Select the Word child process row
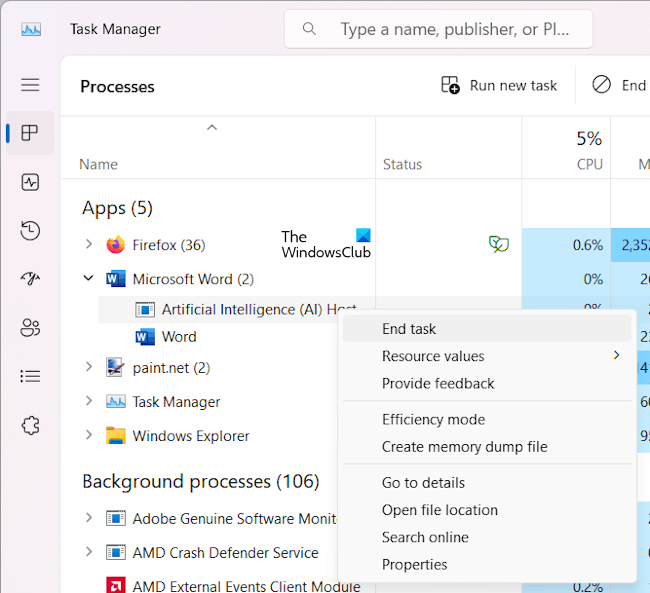 [179, 337]
